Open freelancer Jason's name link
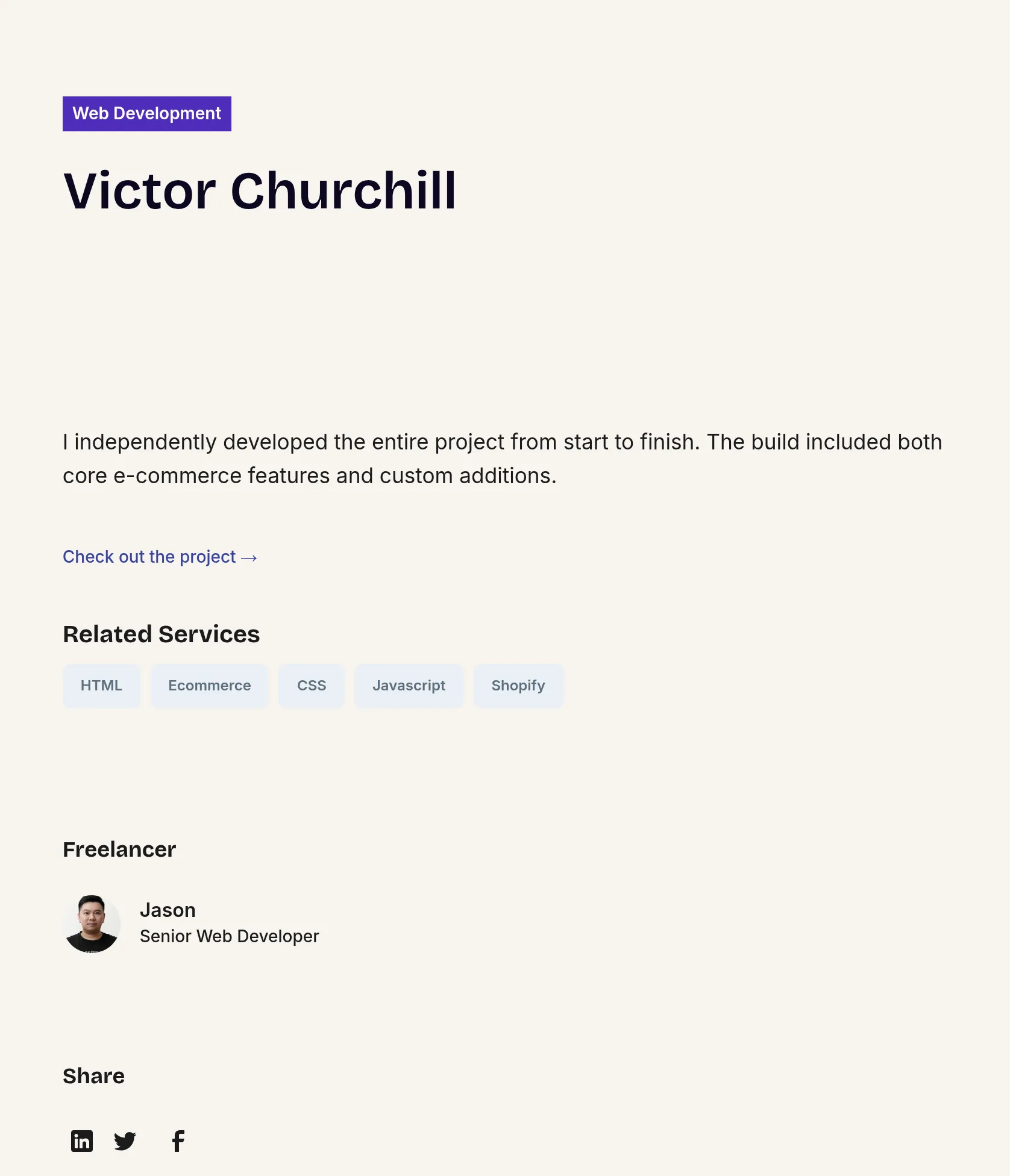The height and width of the screenshot is (1176, 1010). coord(168,910)
